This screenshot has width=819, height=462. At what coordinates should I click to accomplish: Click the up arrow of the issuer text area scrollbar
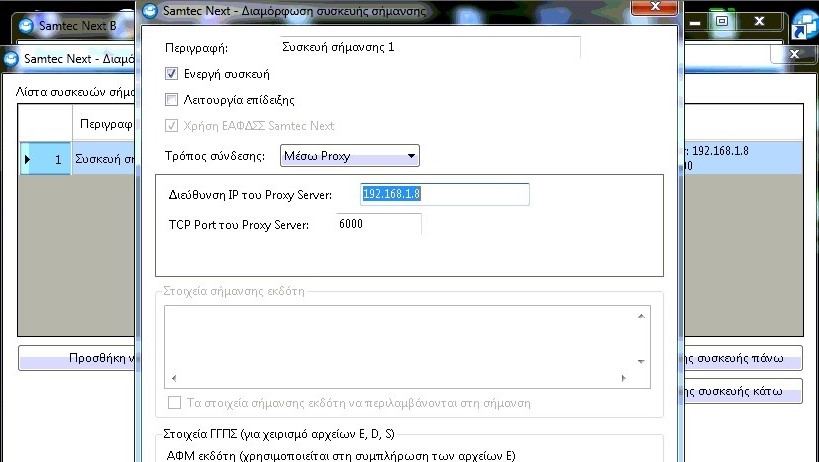click(641, 316)
